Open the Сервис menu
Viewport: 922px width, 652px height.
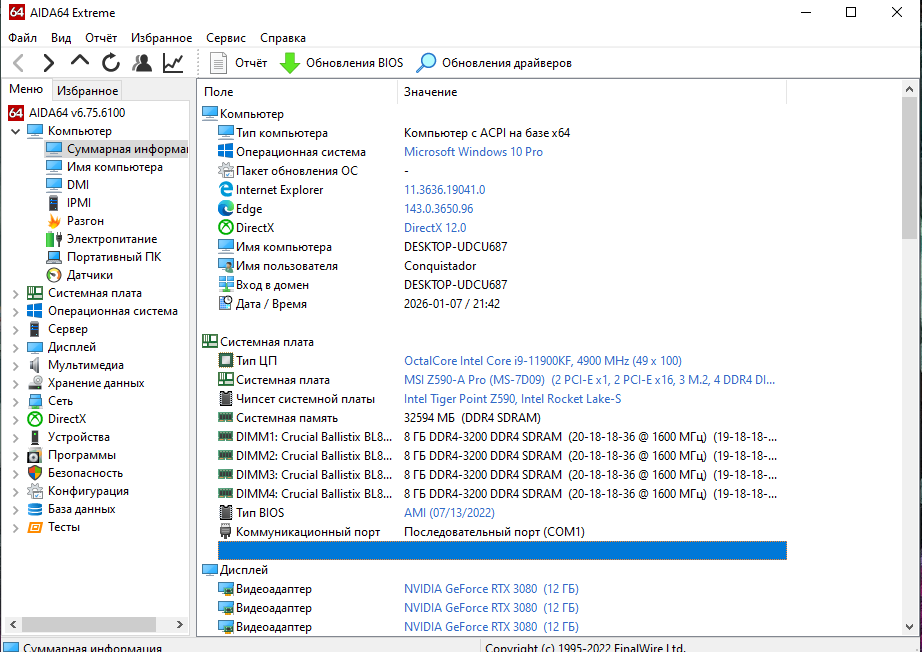pyautogui.click(x=226, y=37)
